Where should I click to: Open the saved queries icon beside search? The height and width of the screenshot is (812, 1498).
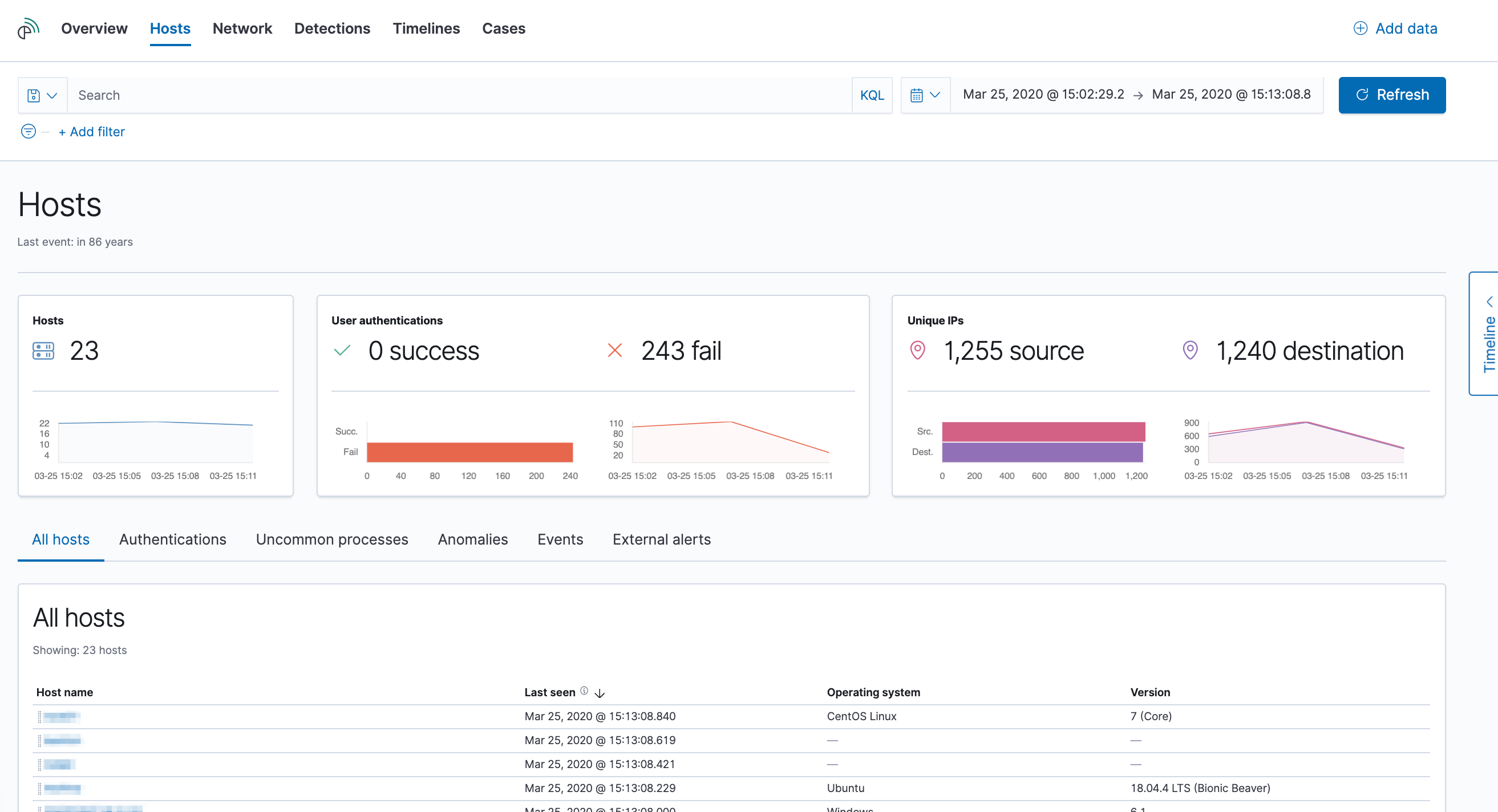pos(34,95)
